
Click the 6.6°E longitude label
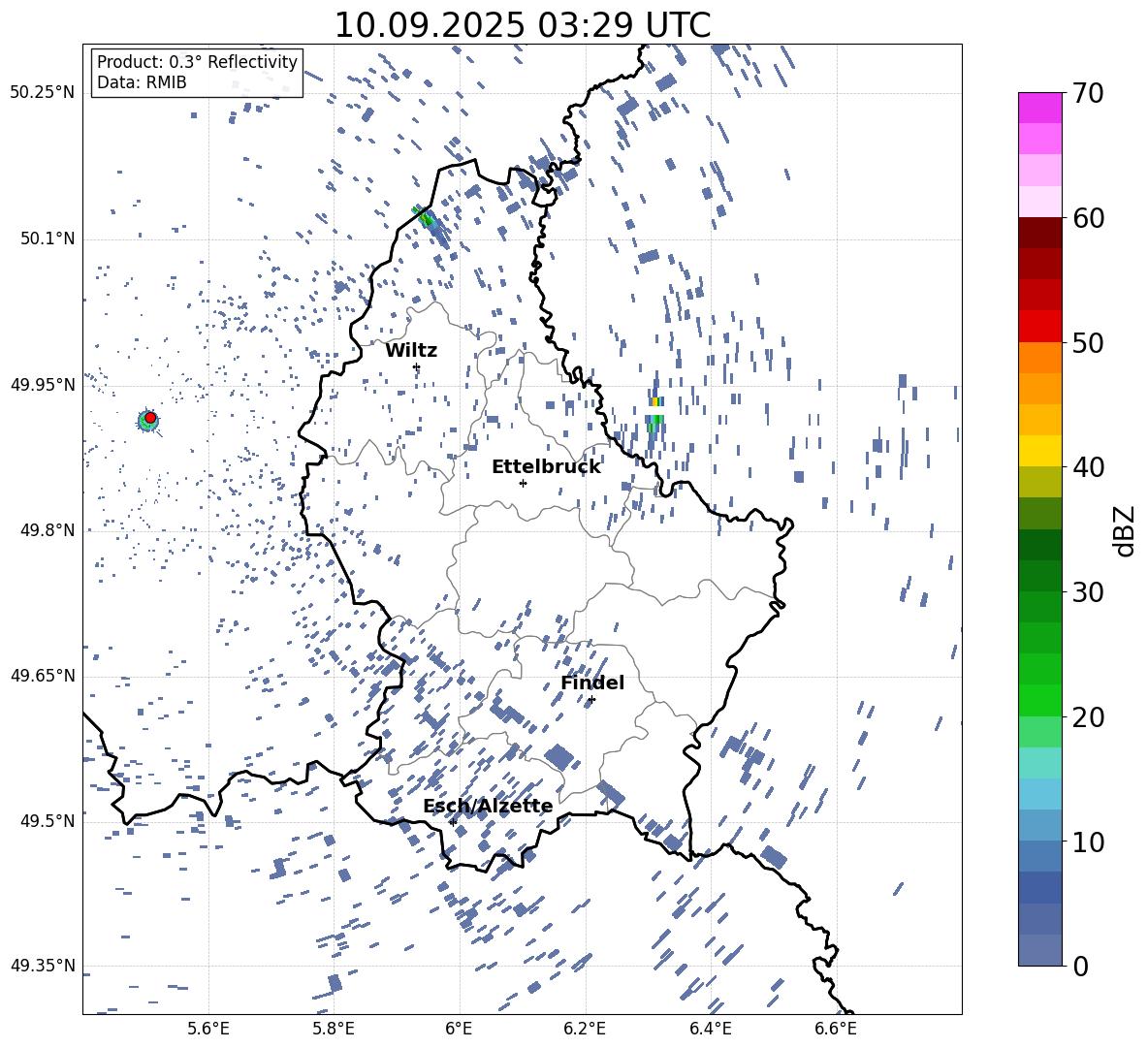tap(836, 1029)
